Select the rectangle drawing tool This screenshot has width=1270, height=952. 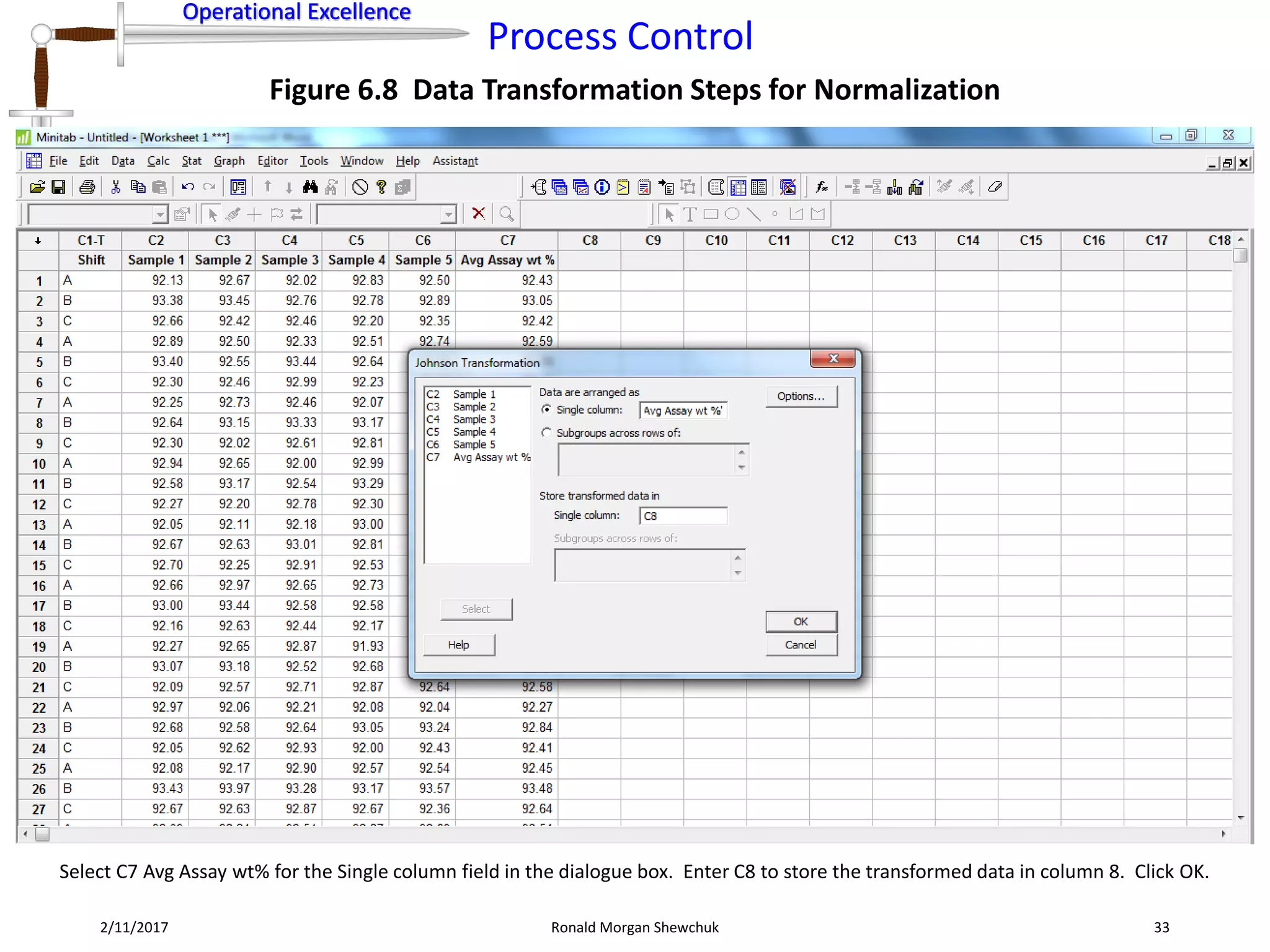click(711, 214)
